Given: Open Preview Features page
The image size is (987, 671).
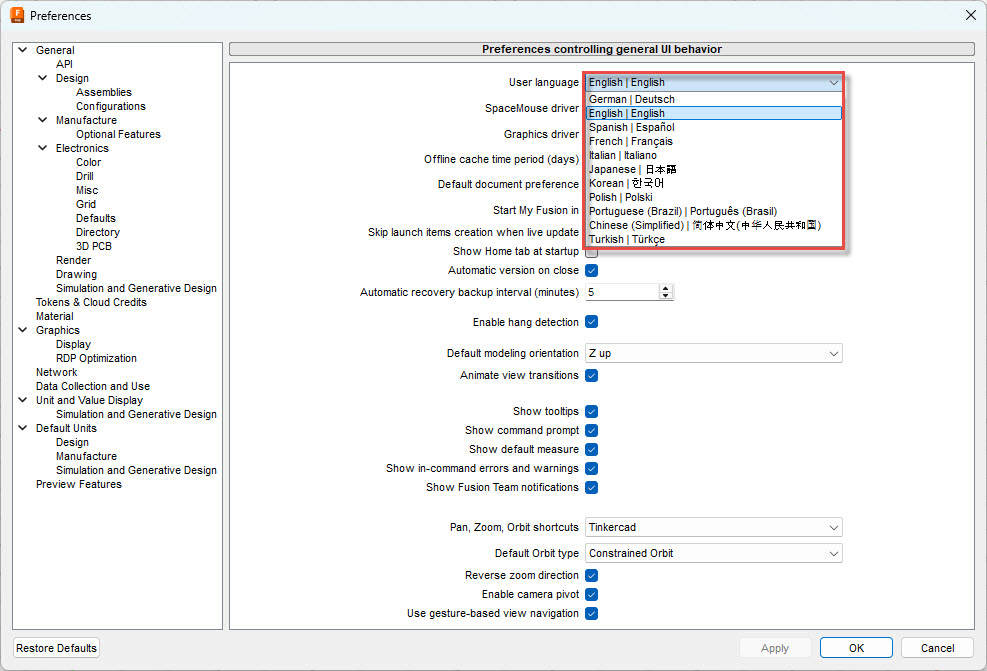Looking at the screenshot, I should point(79,484).
